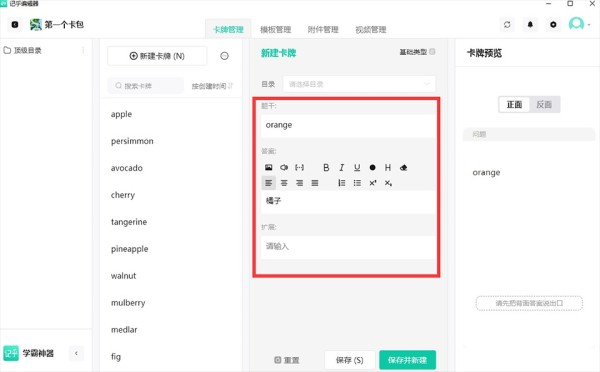The image size is (600, 372).
Task: Click the extension input field
Action: [347, 246]
